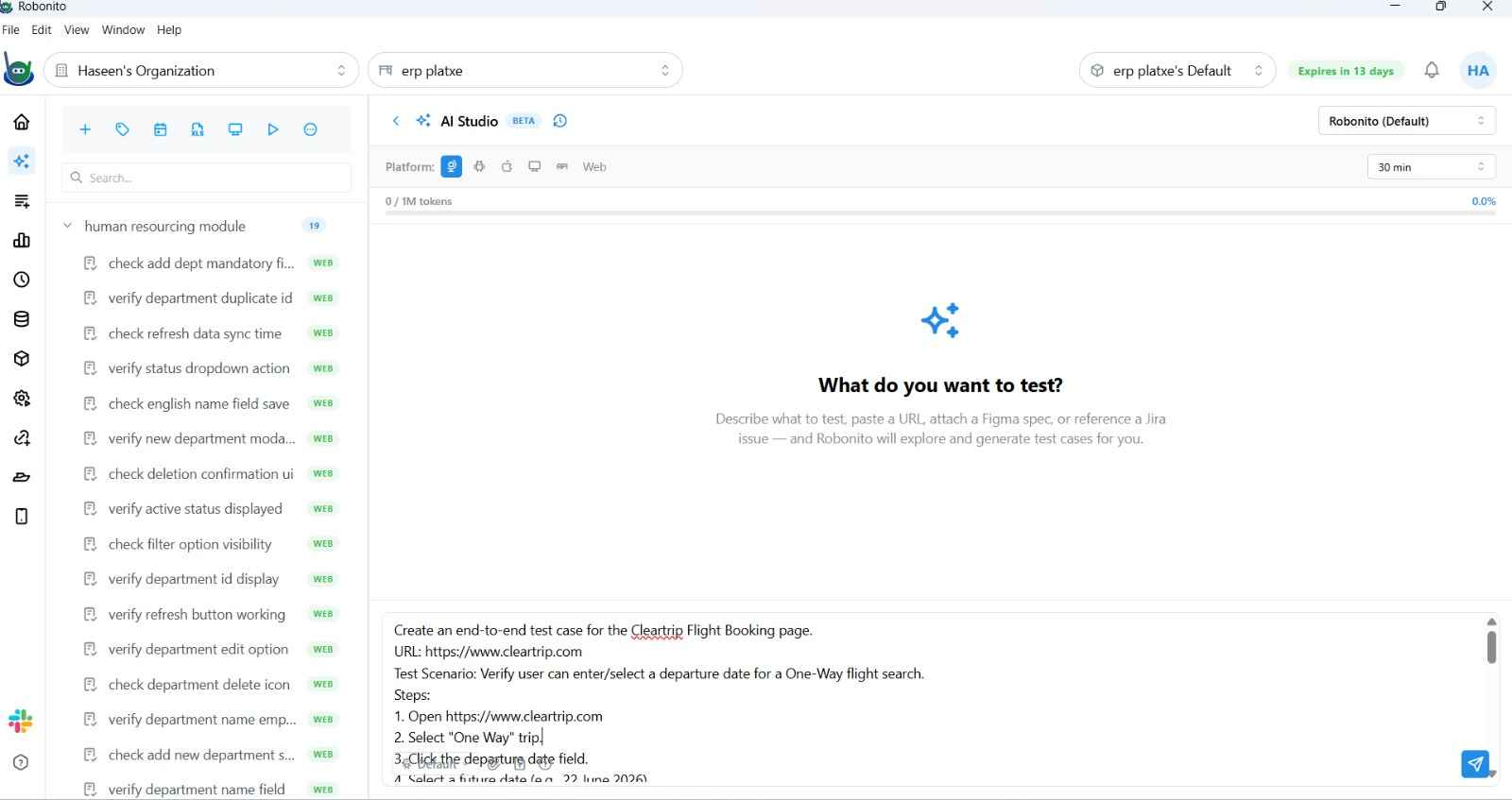Open test 'verify status dropdown action'
This screenshot has height=800, width=1512.
[x=198, y=368]
